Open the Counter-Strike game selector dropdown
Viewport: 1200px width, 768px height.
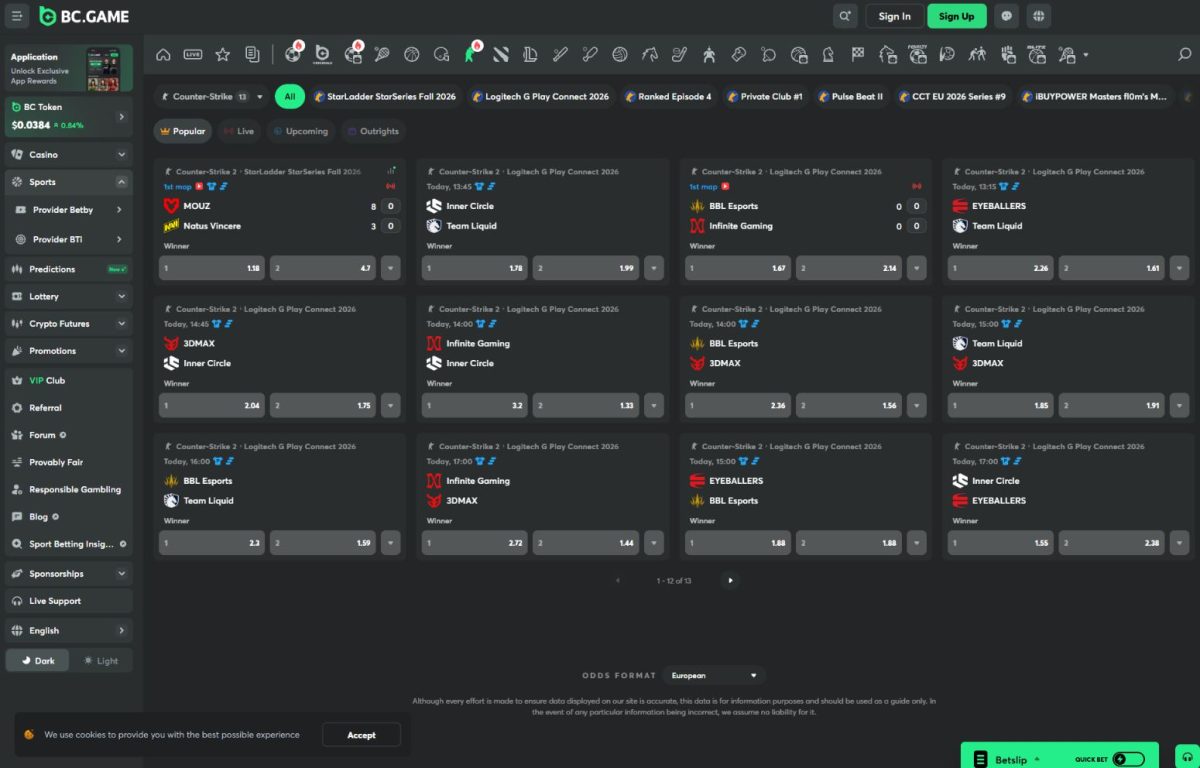pyautogui.click(x=211, y=97)
